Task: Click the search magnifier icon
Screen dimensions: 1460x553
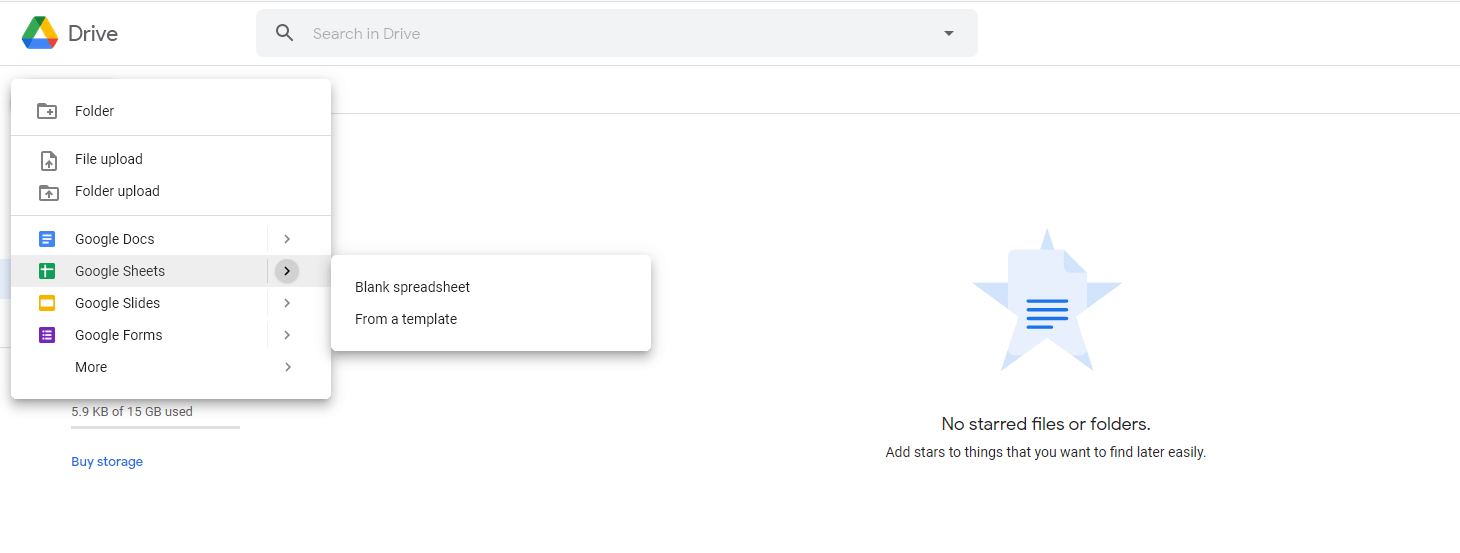Action: click(x=285, y=33)
